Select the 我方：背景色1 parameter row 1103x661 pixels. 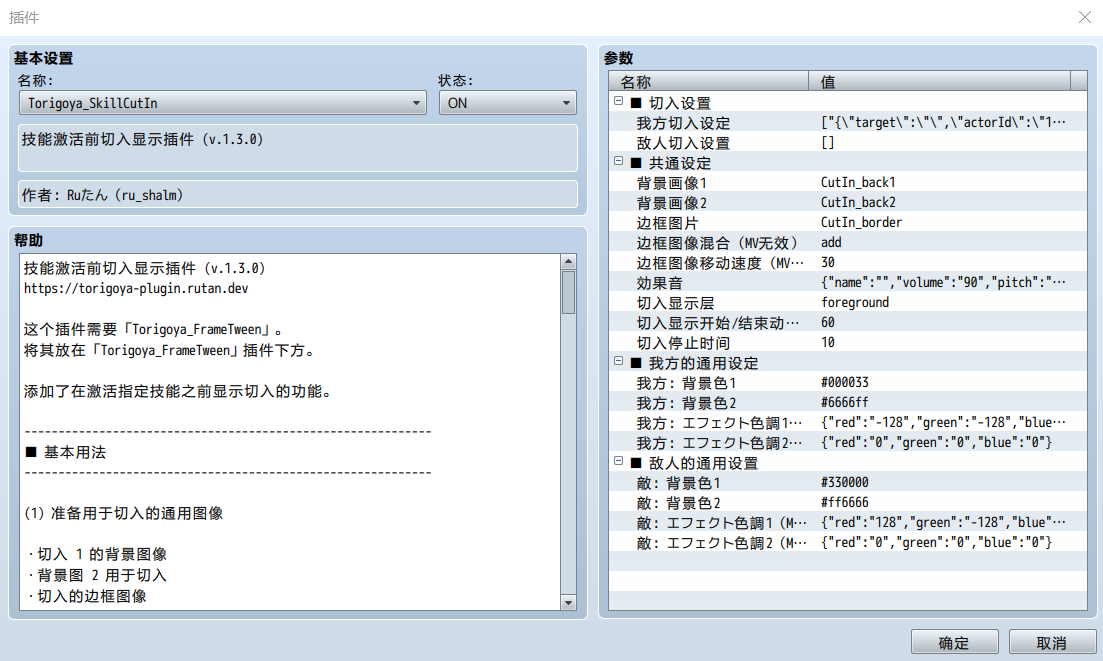click(848, 383)
